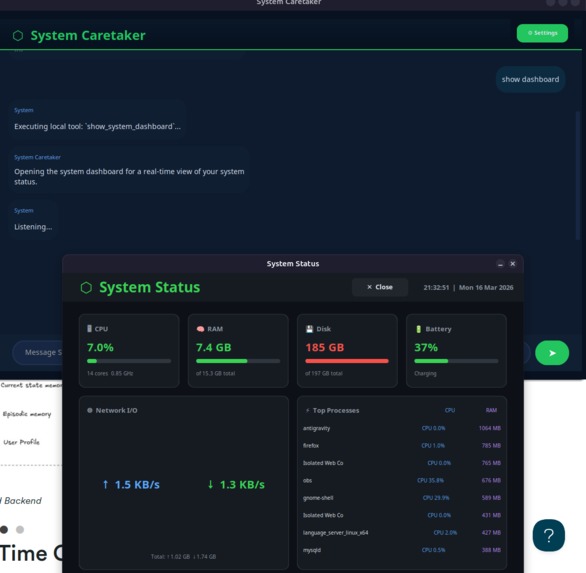Click the Top Processes lightning icon
Viewport: 586px width, 573px height.
pos(308,410)
